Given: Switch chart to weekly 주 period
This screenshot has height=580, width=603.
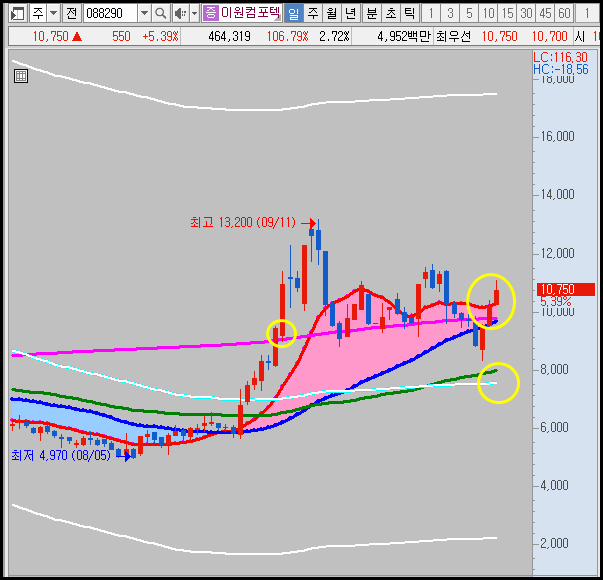Looking at the screenshot, I should [313, 14].
